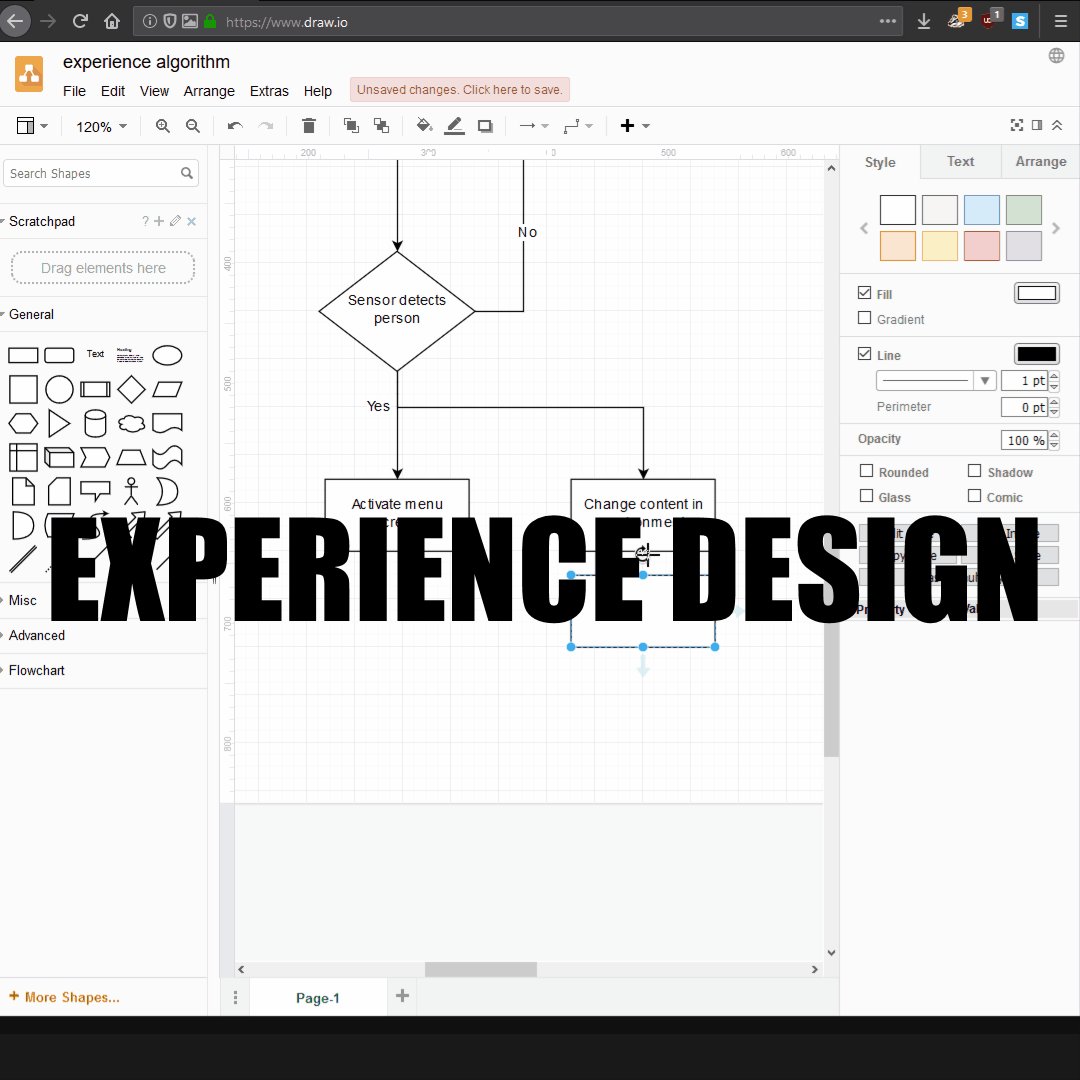The width and height of the screenshot is (1080, 1080).
Task: Reload the browser page
Action: (81, 21)
